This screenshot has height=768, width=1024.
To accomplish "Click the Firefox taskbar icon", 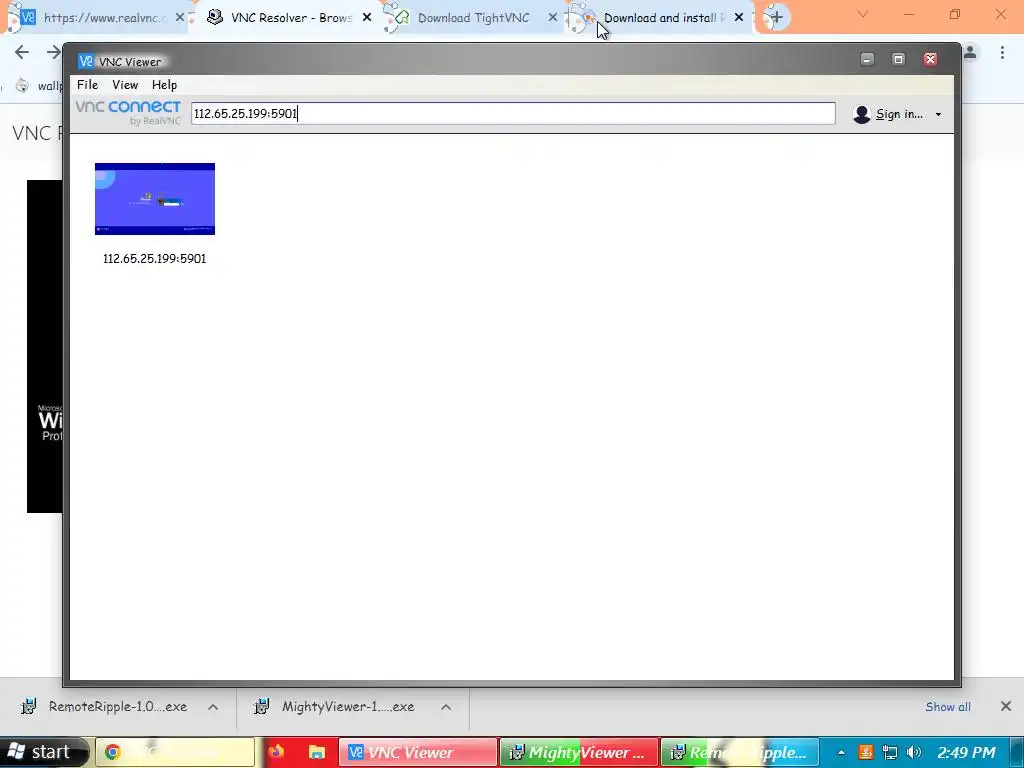I will coord(276,752).
